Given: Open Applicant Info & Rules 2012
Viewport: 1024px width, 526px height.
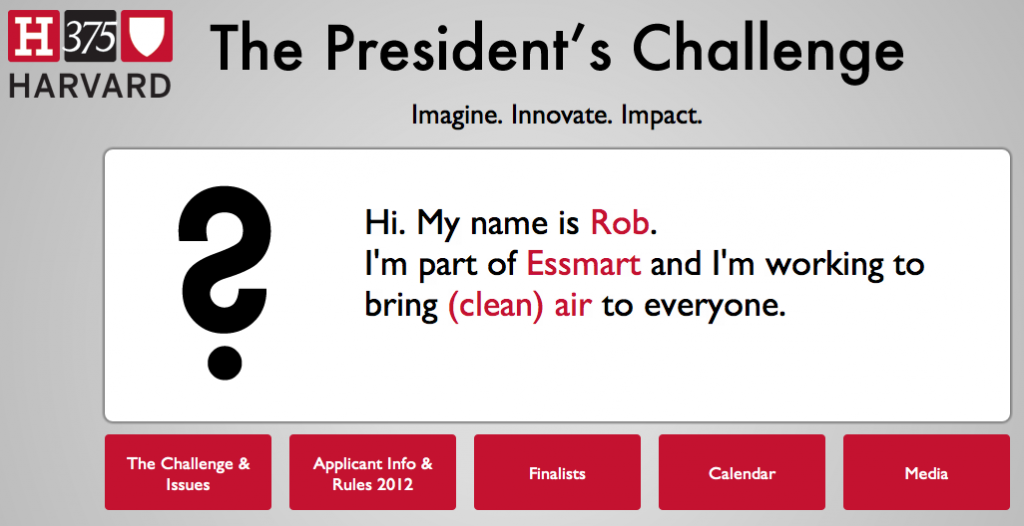Looking at the screenshot, I should (x=373, y=472).
